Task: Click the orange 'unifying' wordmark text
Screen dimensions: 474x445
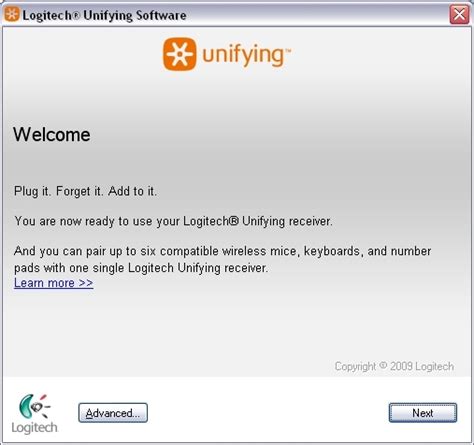Action: [243, 55]
